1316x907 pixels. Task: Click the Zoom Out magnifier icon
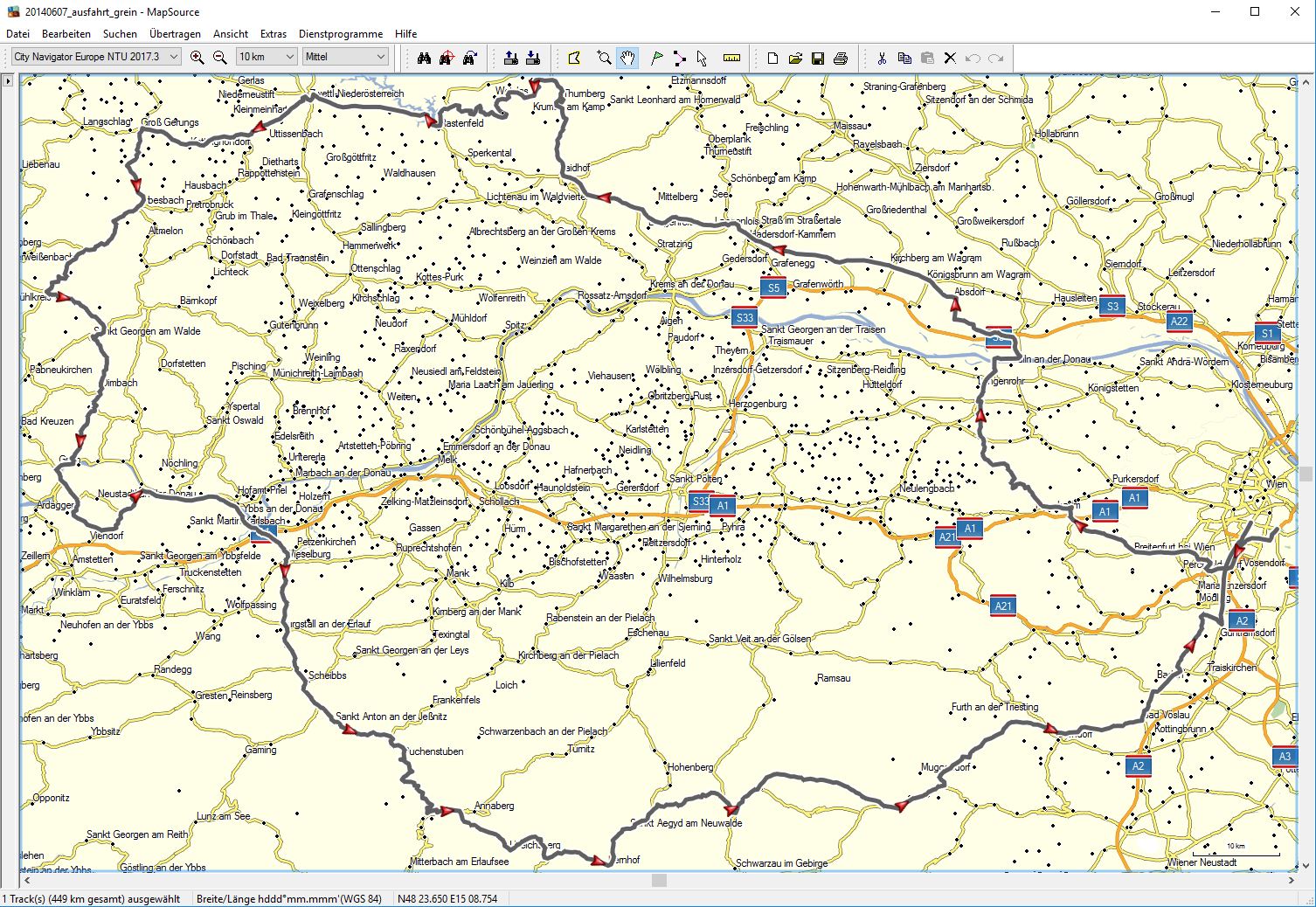click(x=220, y=58)
